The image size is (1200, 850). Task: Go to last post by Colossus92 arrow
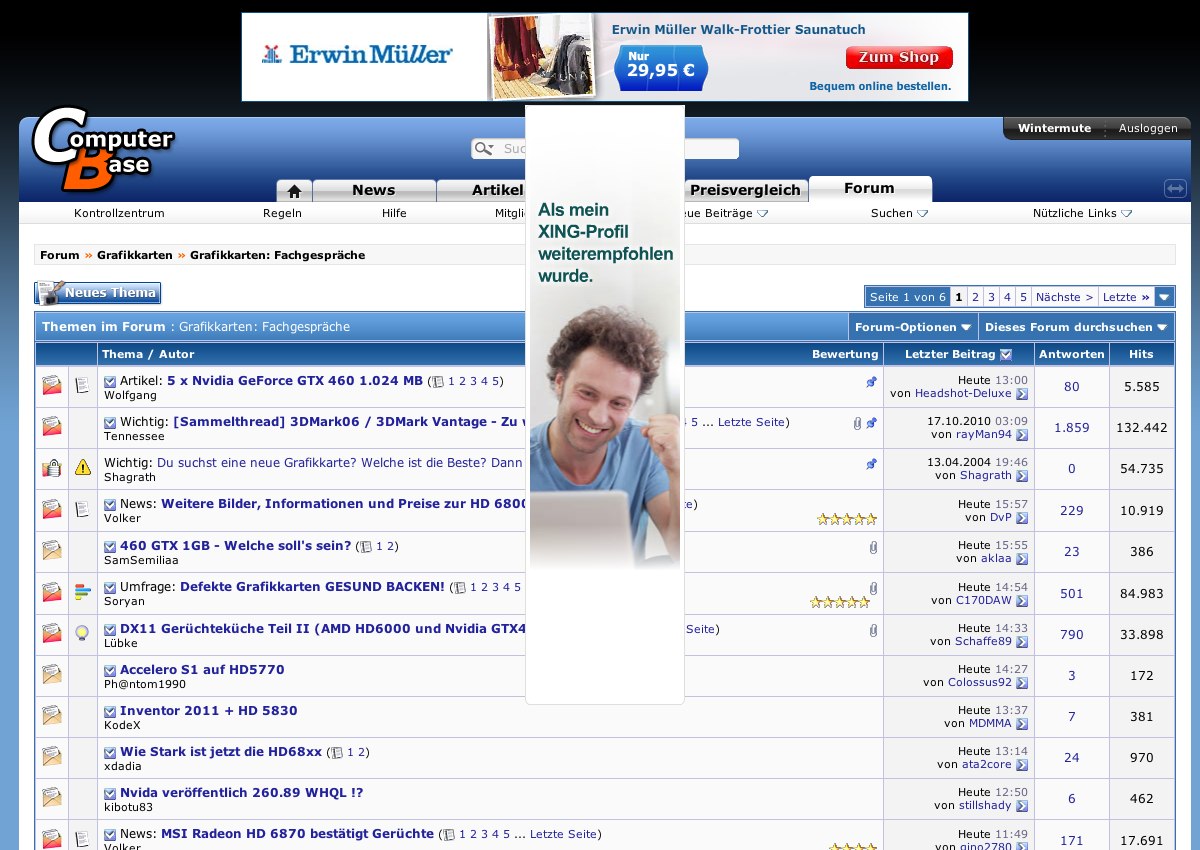(x=1022, y=683)
